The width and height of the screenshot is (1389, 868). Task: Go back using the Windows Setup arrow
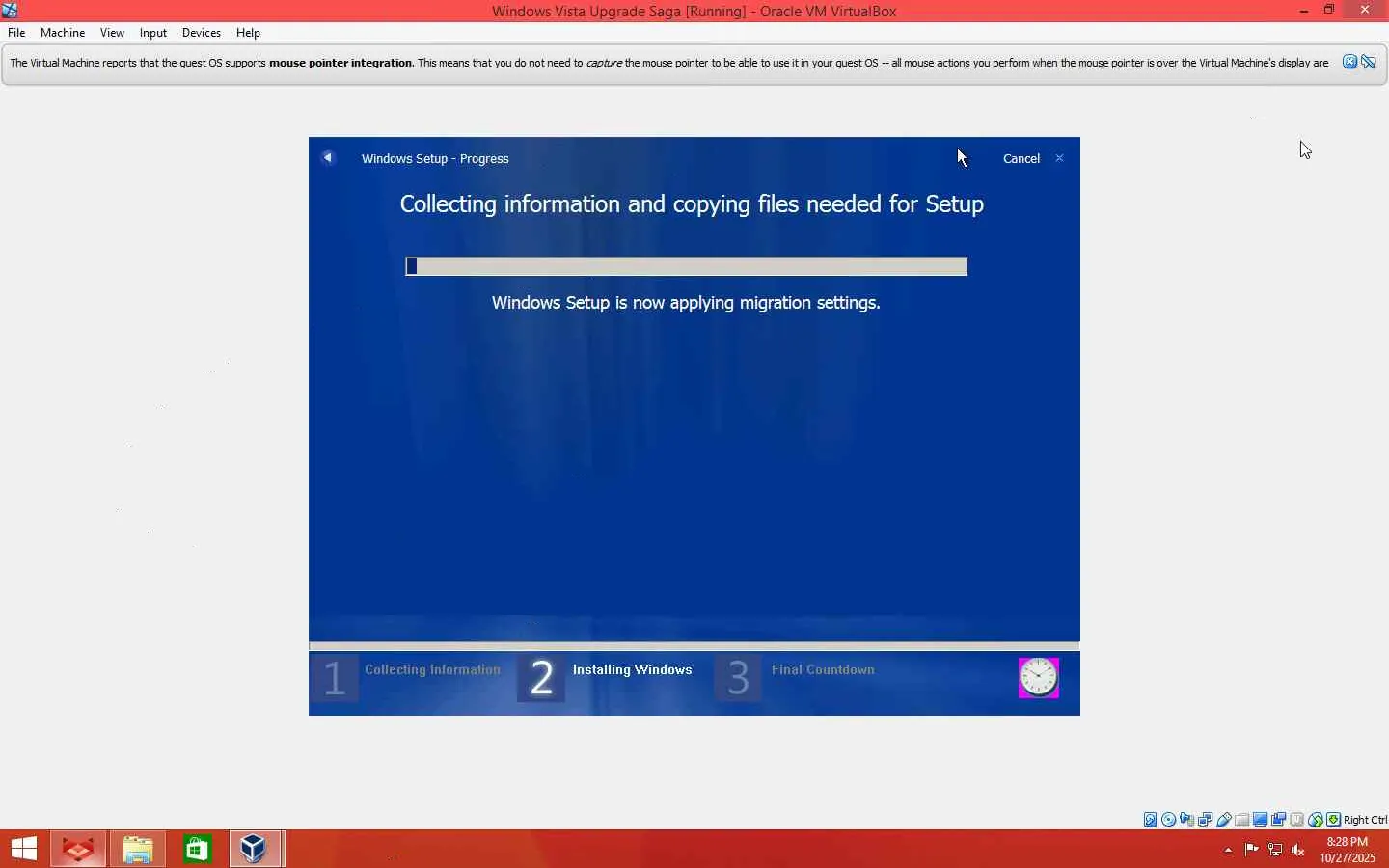(x=328, y=157)
